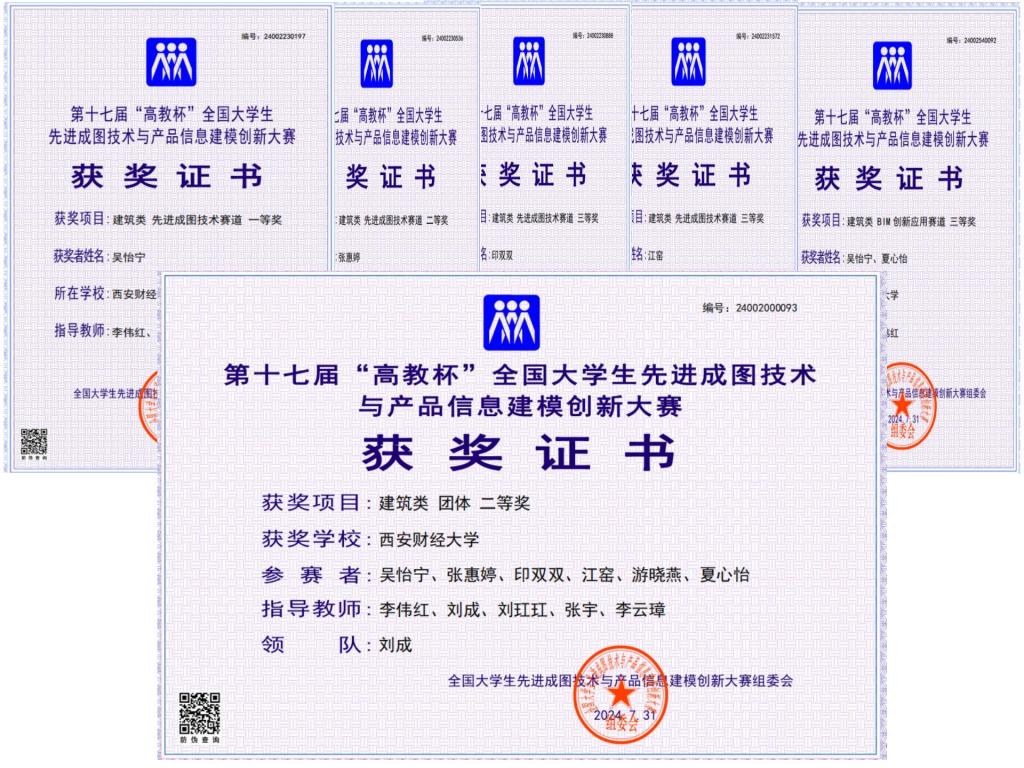
Task: Select the 获奖者姓名 吴怡宁 on the 一等奖 certificate
Action: (x=129, y=257)
